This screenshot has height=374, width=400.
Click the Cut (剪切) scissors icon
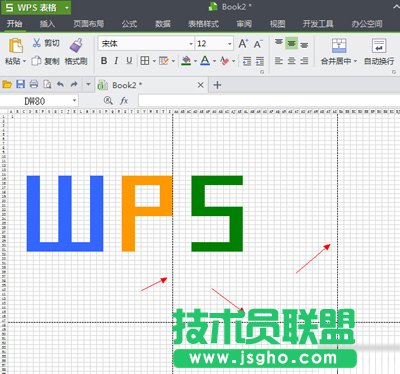pyautogui.click(x=36, y=43)
